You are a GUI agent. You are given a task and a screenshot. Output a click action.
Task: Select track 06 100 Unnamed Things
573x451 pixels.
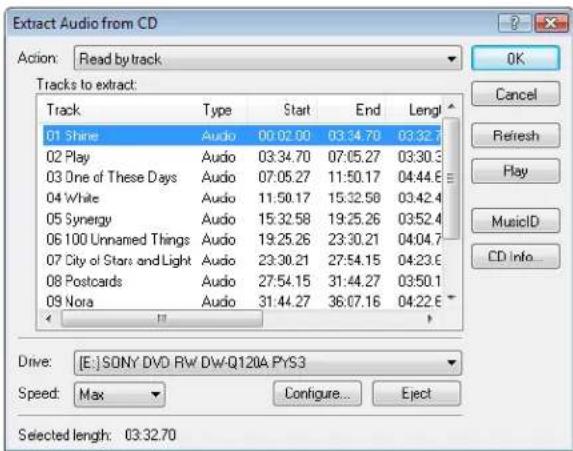pyautogui.click(x=242, y=240)
